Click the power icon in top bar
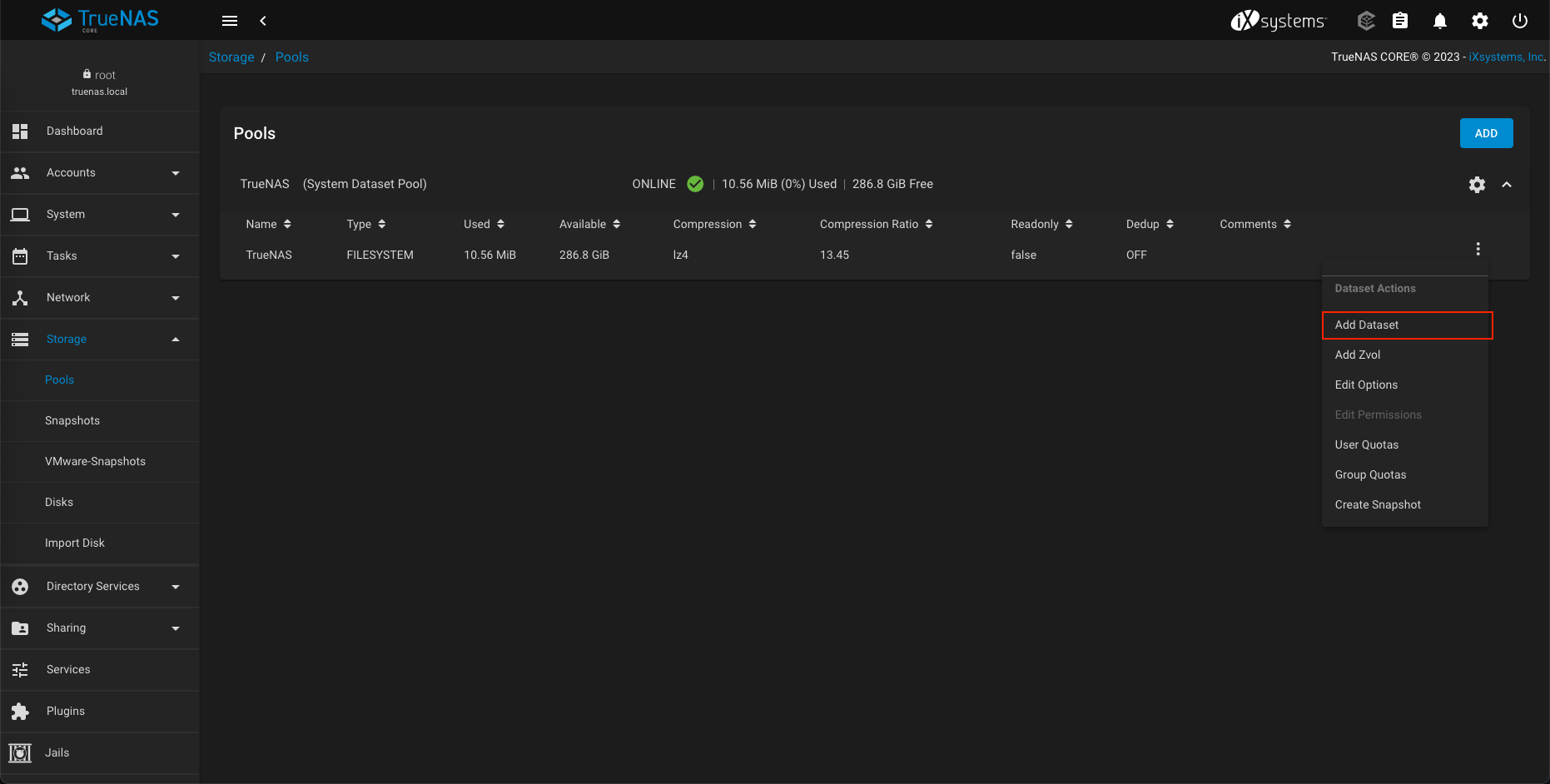Viewport: 1550px width, 784px height. [1519, 21]
